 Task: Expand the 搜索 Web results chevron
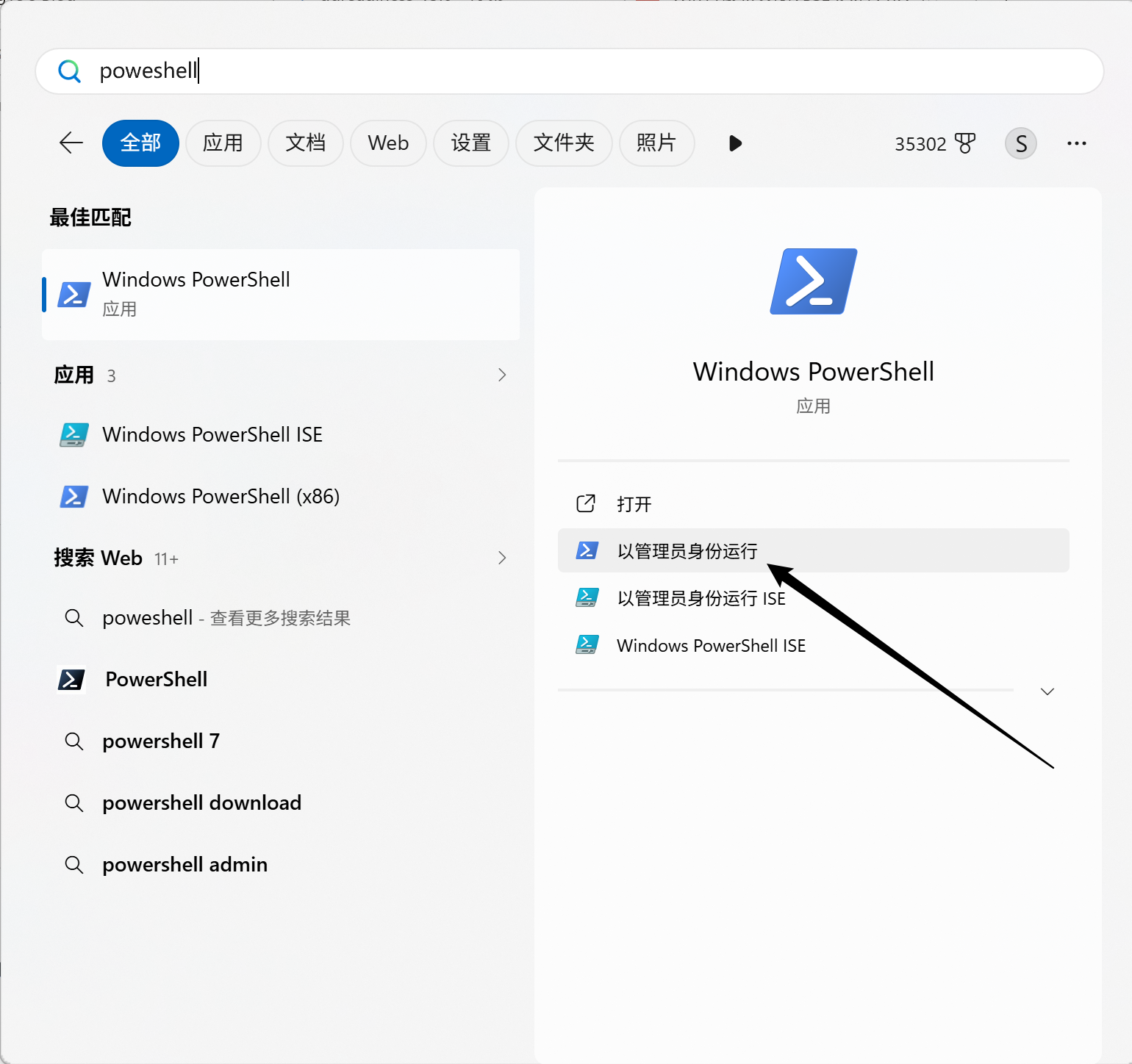[502, 558]
